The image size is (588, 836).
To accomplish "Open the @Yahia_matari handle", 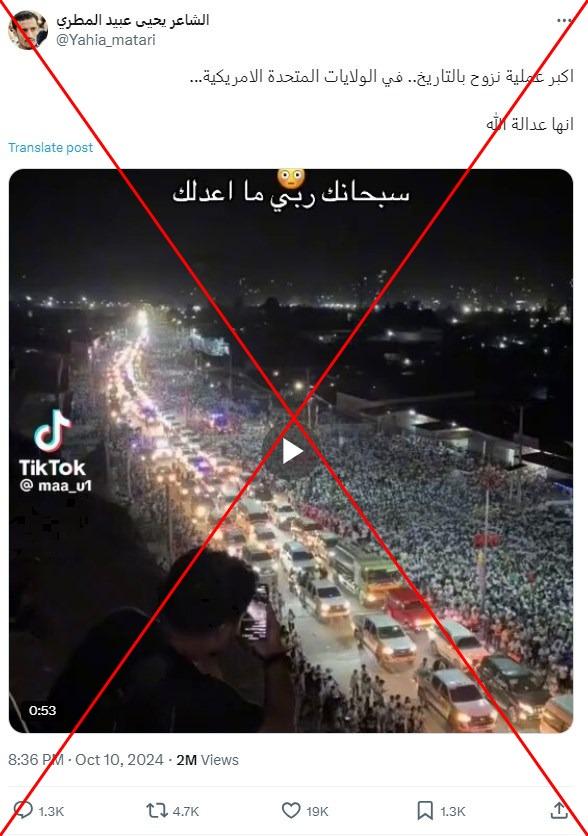I will 106,41.
